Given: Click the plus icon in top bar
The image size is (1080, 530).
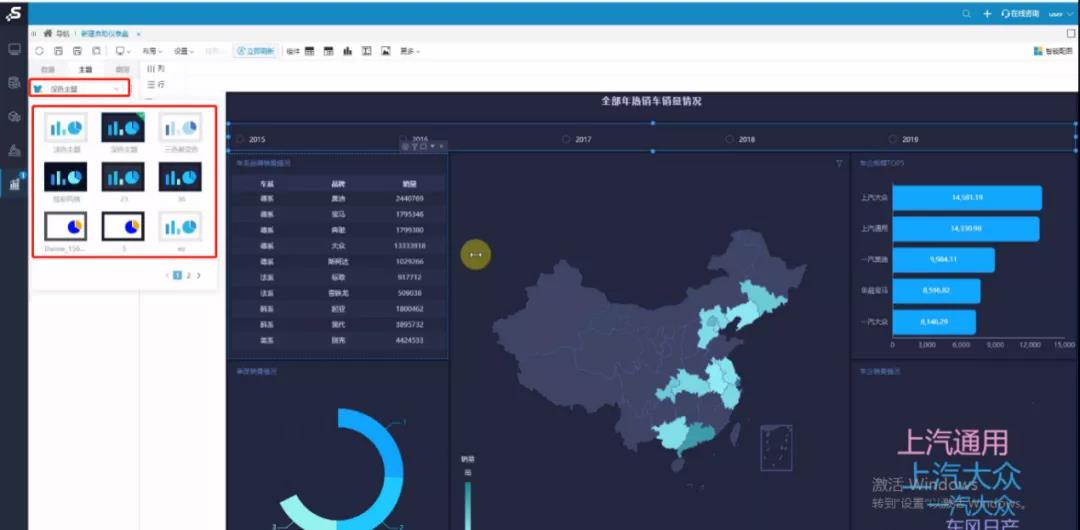Looking at the screenshot, I should tap(987, 14).
